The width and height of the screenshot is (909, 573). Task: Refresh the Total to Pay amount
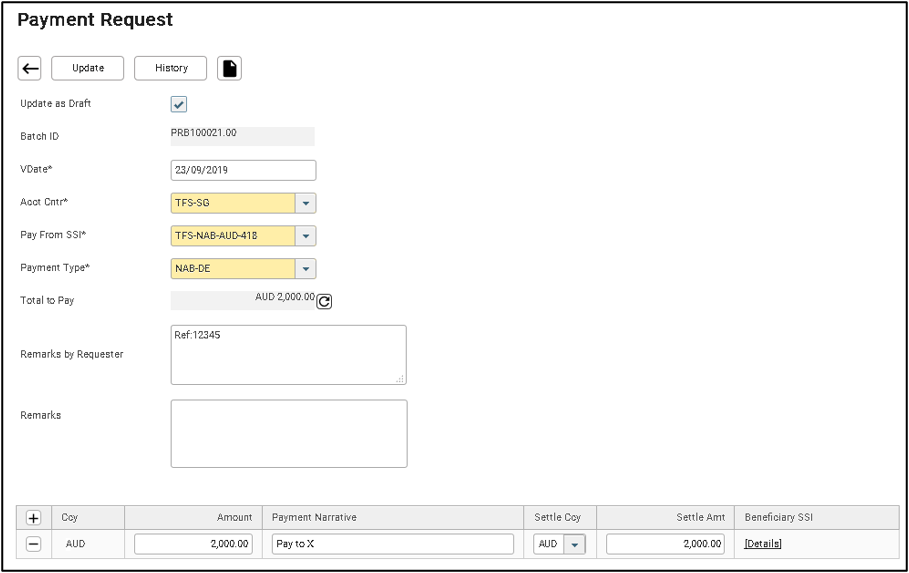[324, 301]
